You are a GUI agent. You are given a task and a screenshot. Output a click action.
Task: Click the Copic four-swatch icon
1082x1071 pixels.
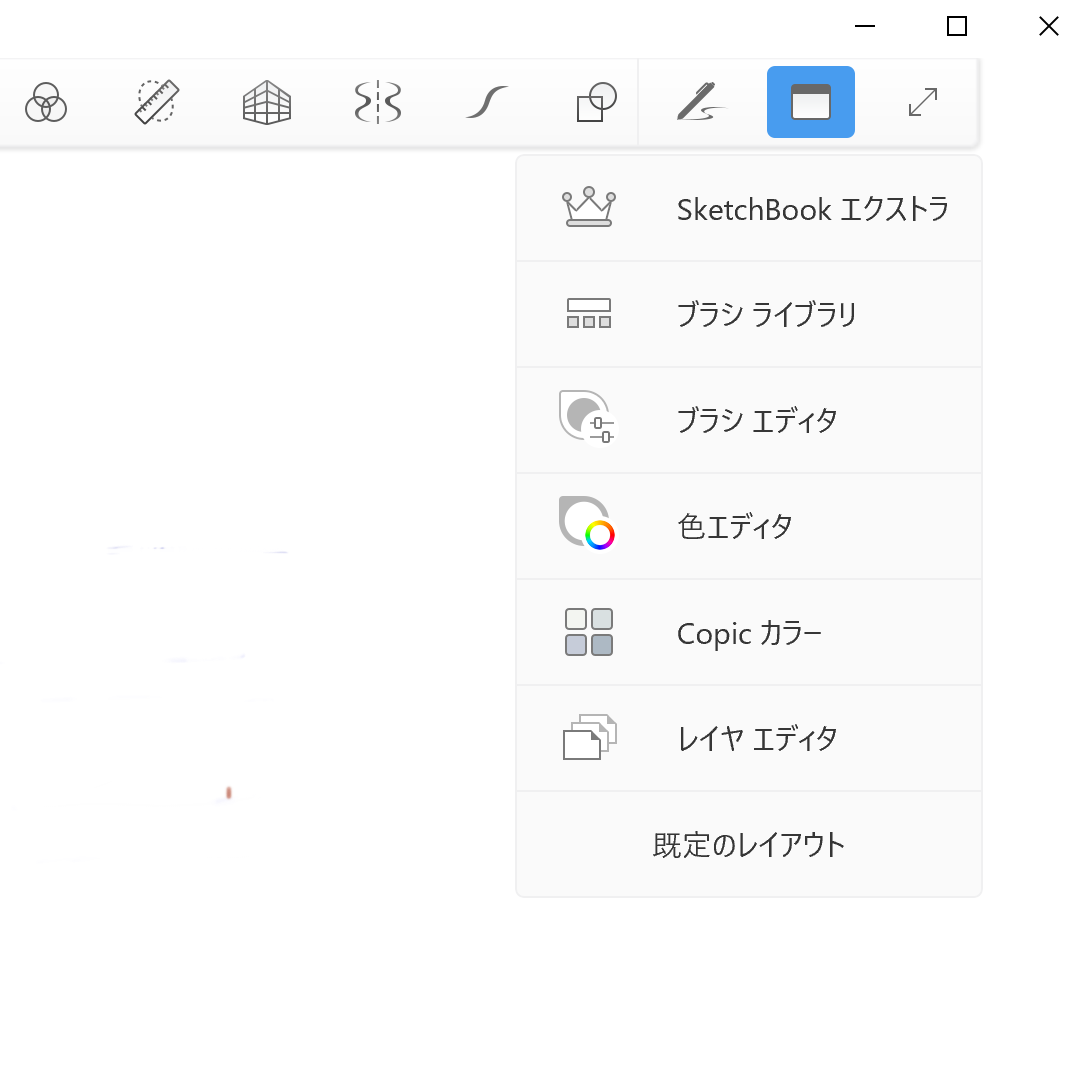[x=589, y=632]
